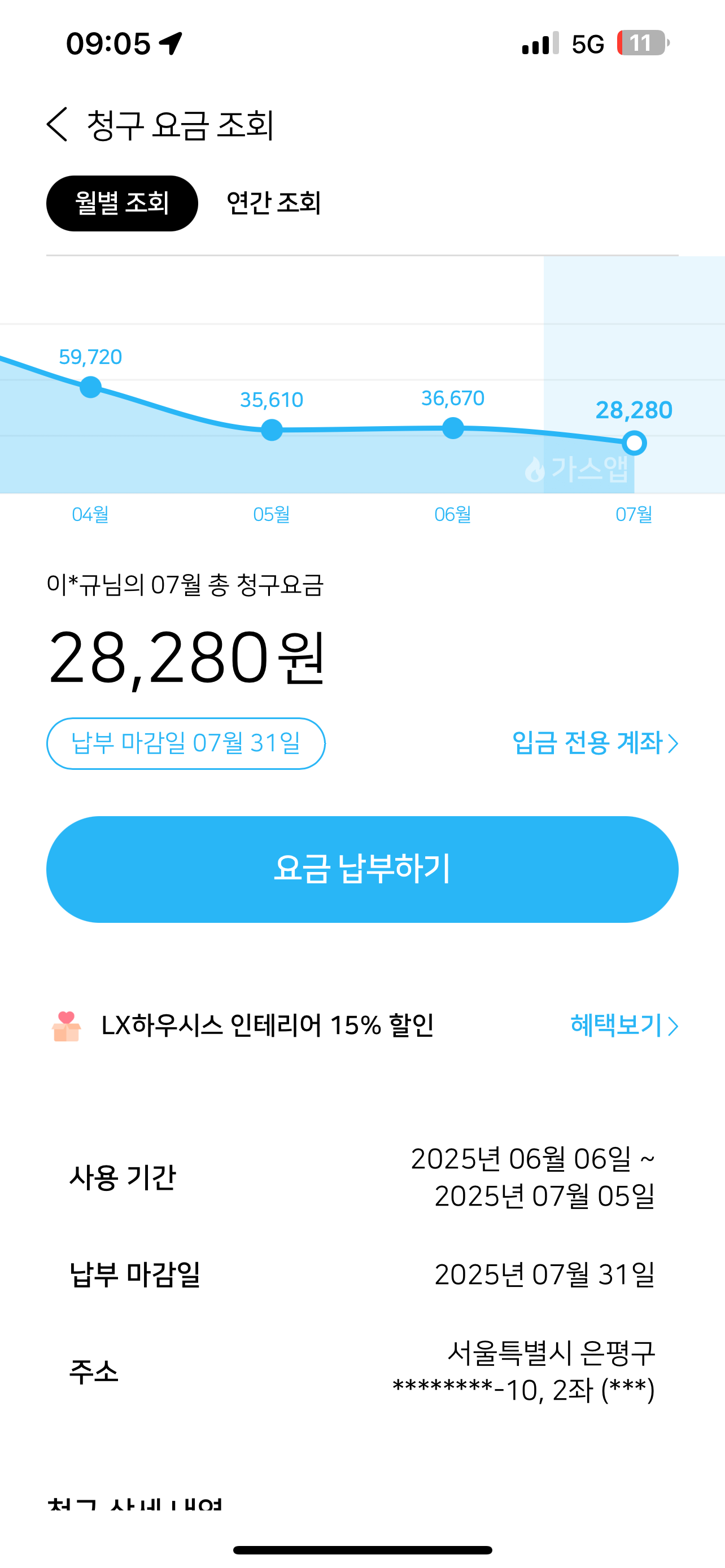This screenshot has width=725, height=1568.
Task: Tap the location arrow in status bar
Action: 171,43
